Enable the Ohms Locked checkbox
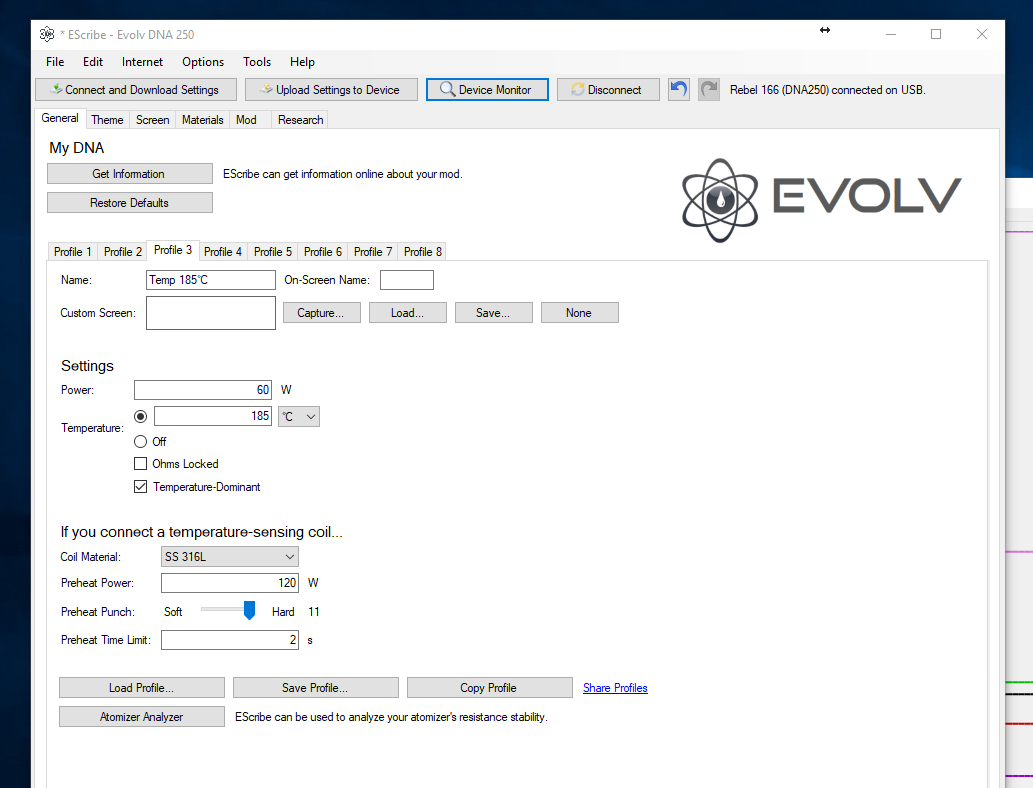Viewport: 1033px width, 788px height. (141, 464)
